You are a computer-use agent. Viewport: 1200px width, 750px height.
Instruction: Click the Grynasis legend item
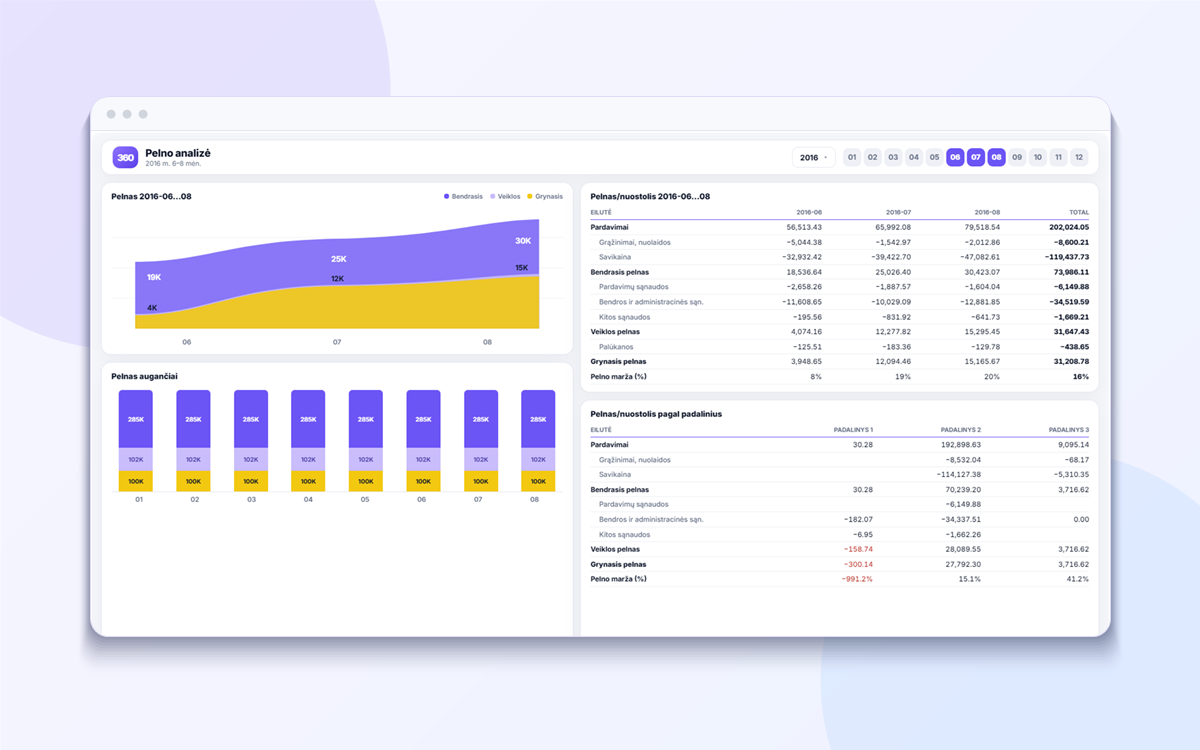(x=545, y=196)
